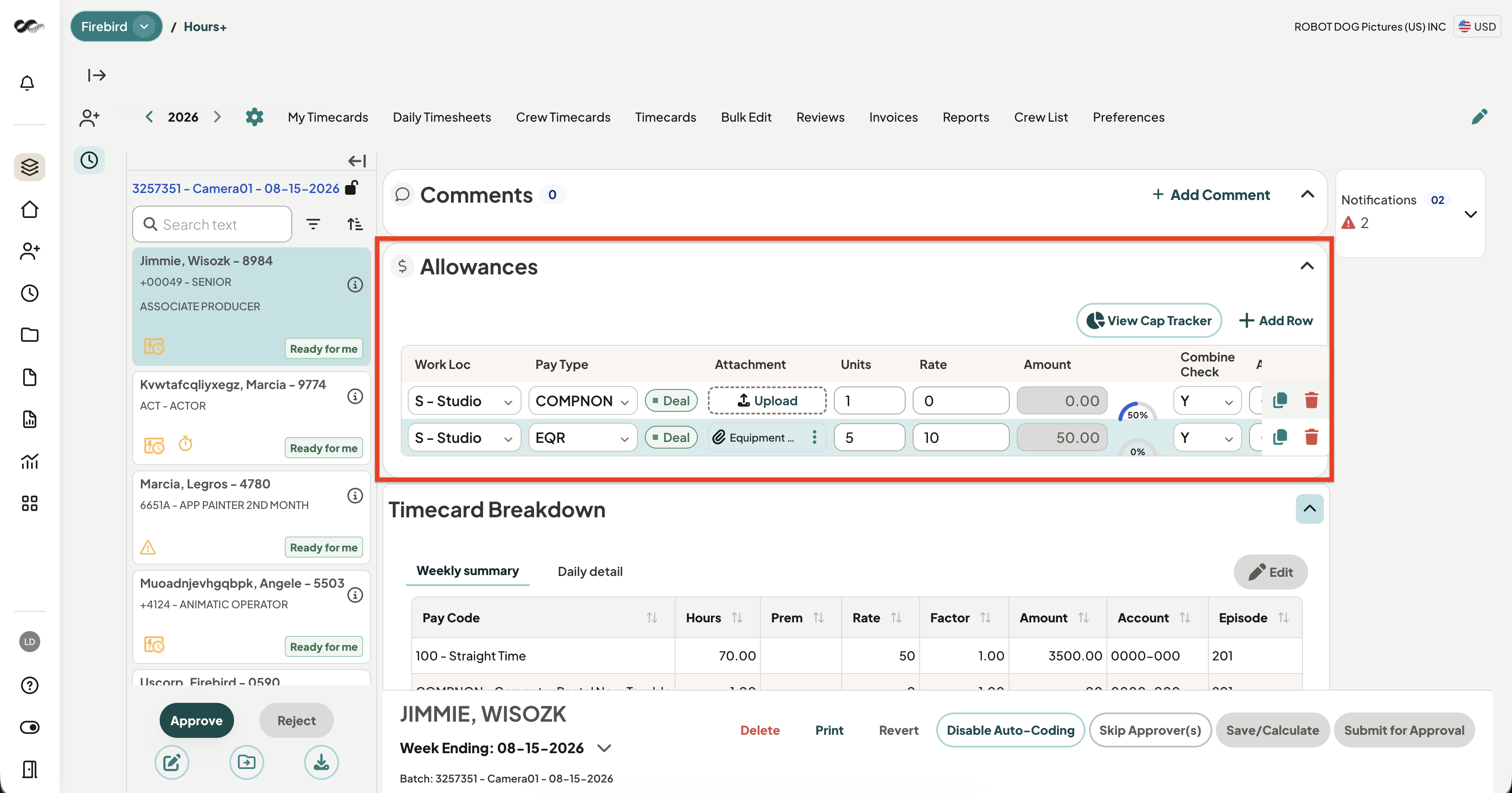Delete the EQR allowance row
This screenshot has height=793, width=1512.
1311,437
